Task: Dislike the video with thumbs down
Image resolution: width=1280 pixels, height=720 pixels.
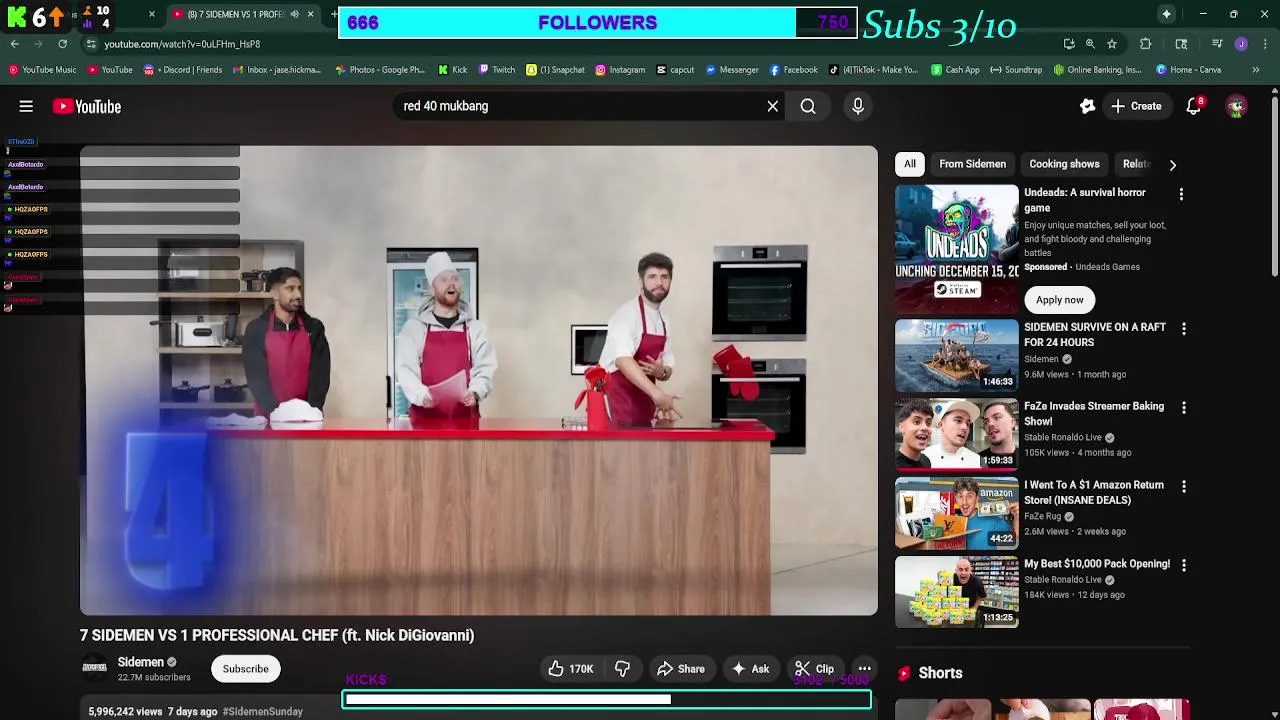Action: pyautogui.click(x=622, y=669)
